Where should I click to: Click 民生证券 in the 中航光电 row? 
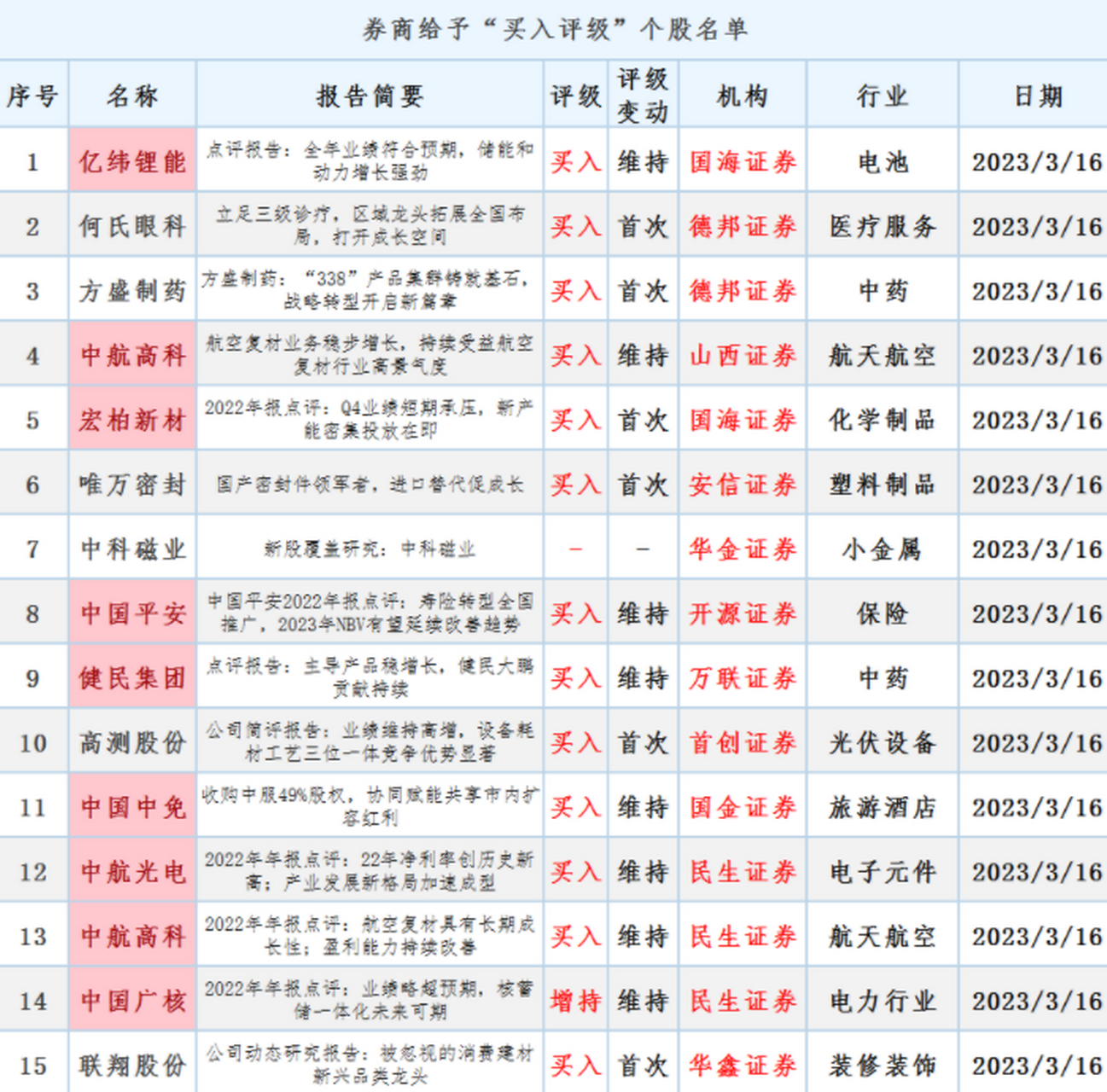point(743,872)
